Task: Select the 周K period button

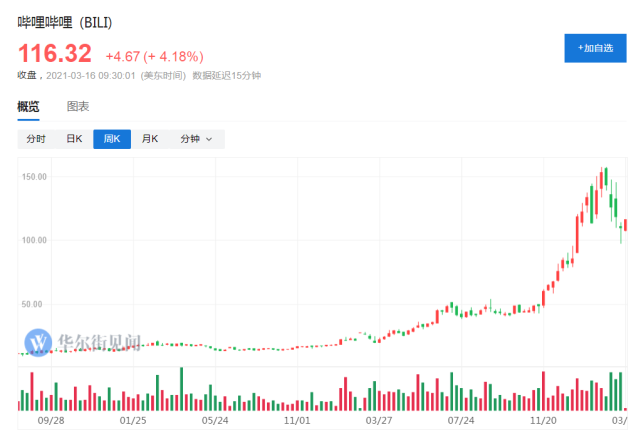Action: [112, 139]
